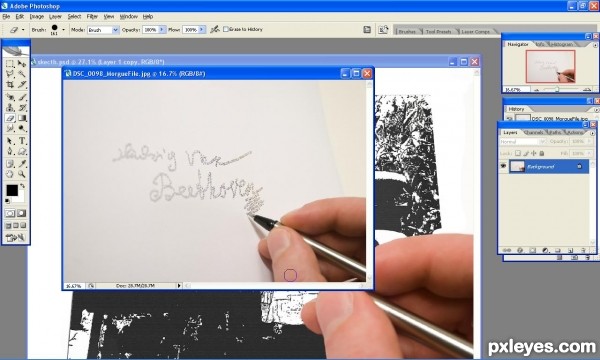600x360 pixels.
Task: Select the Blur tool
Action: coord(10,128)
